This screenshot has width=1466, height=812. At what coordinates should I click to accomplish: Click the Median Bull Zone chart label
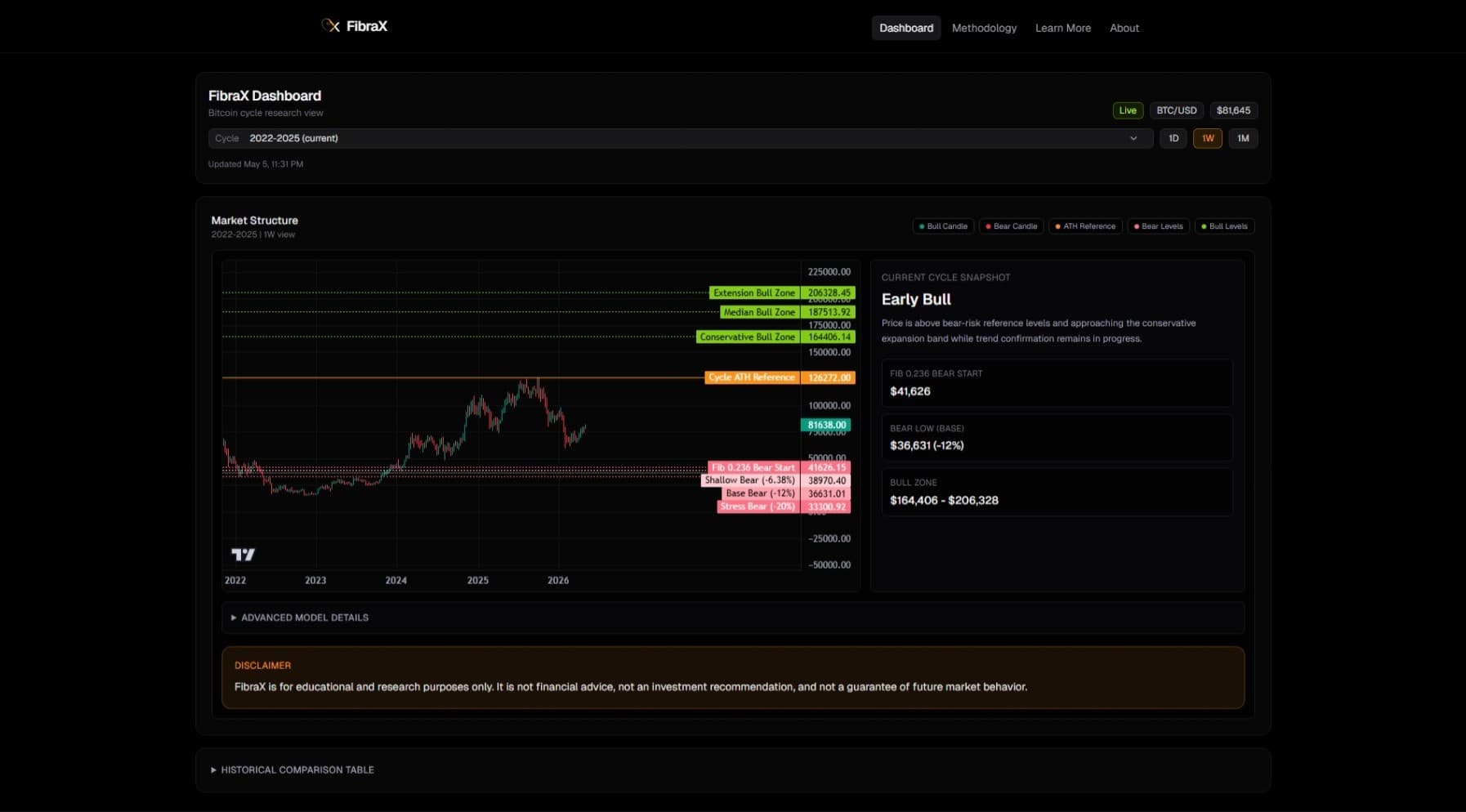point(758,312)
